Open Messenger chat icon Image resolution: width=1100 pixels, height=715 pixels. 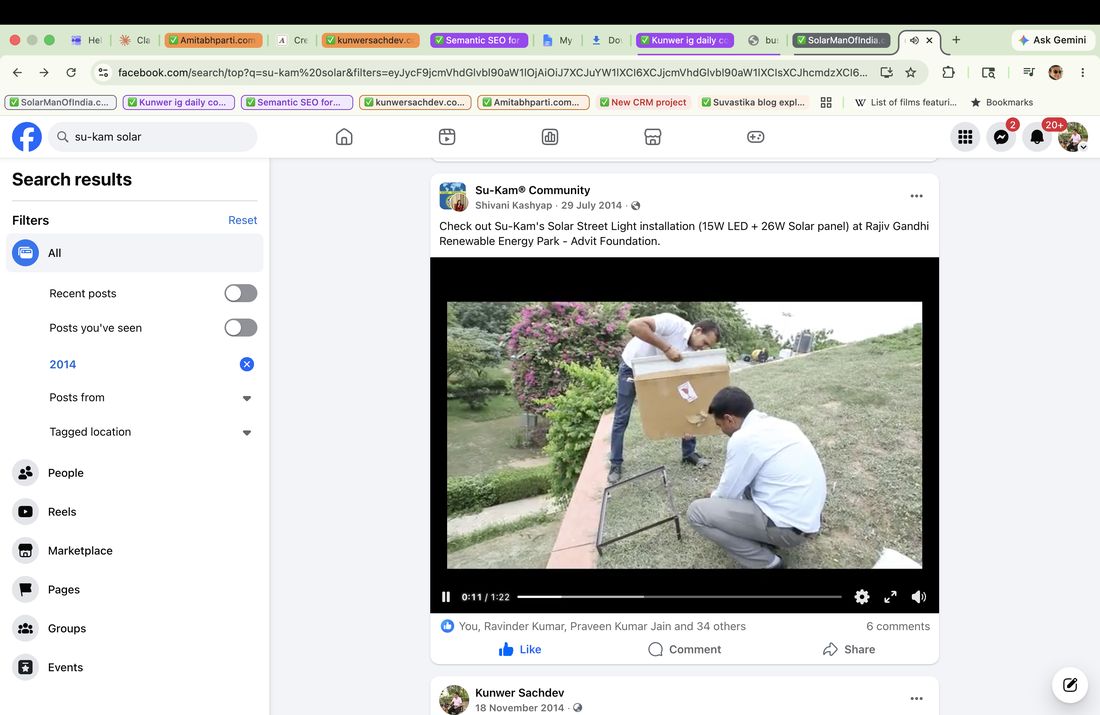(x=1001, y=137)
